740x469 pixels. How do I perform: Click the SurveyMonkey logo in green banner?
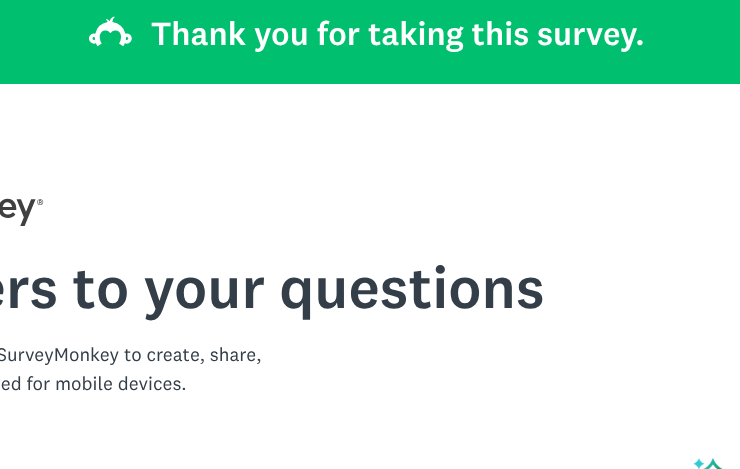(110, 35)
